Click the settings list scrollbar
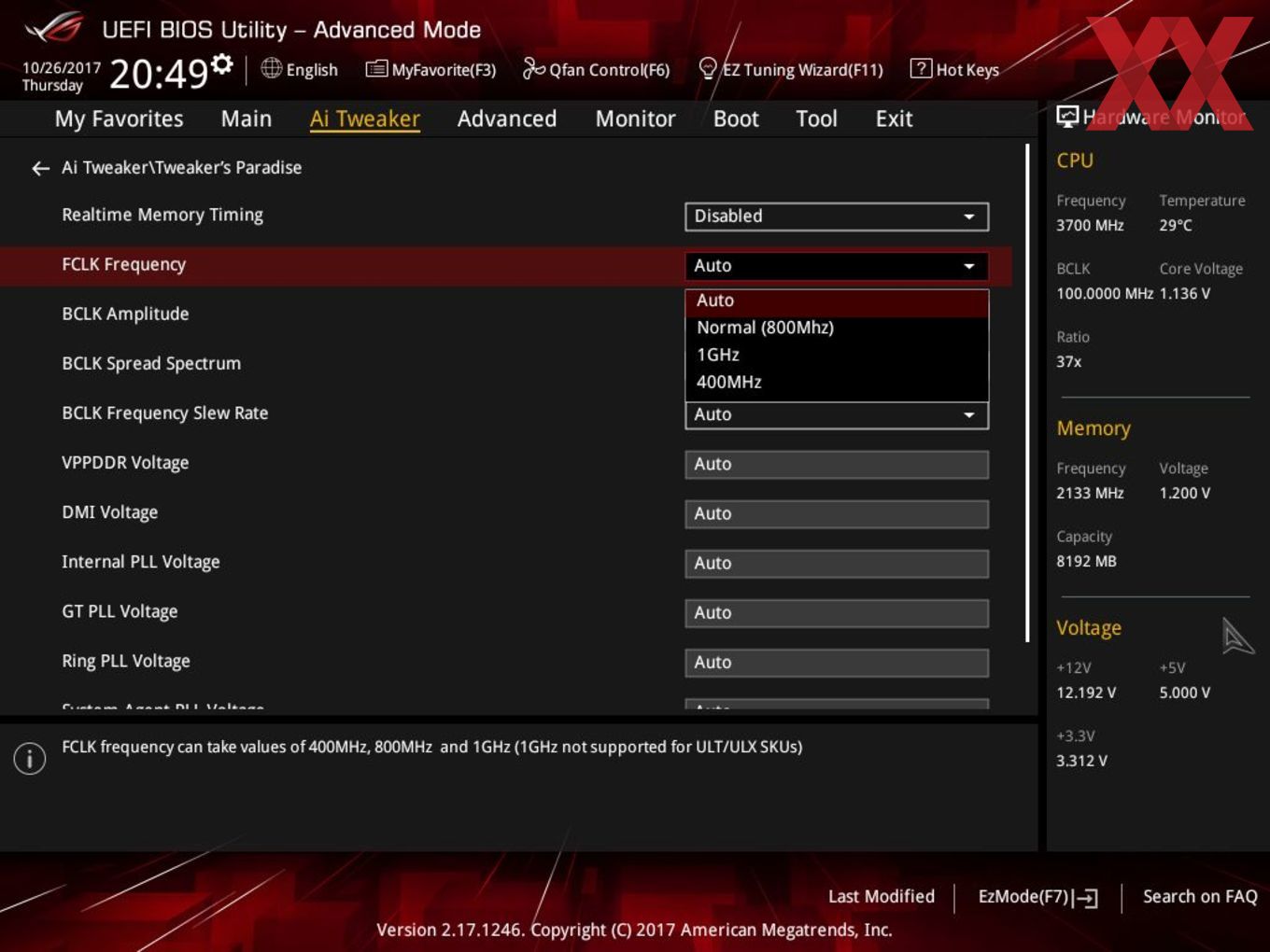 [1027, 392]
